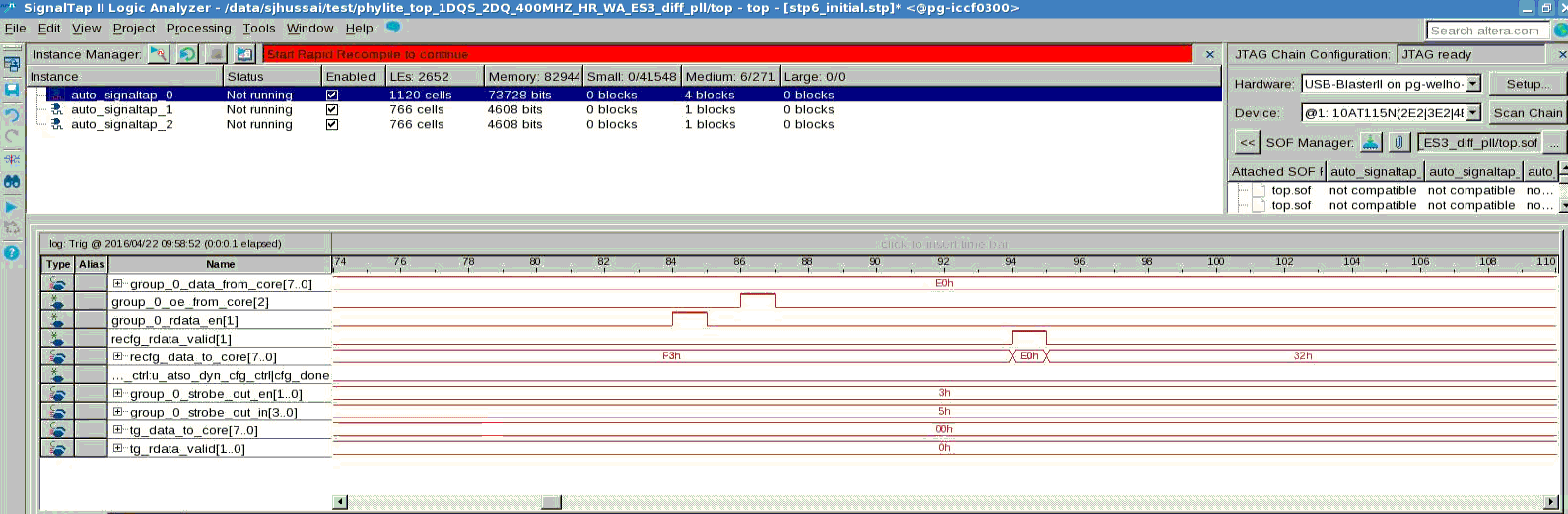Viewport: 1568px width, 514px height.
Task: Open the Project menu
Action: pos(133,28)
